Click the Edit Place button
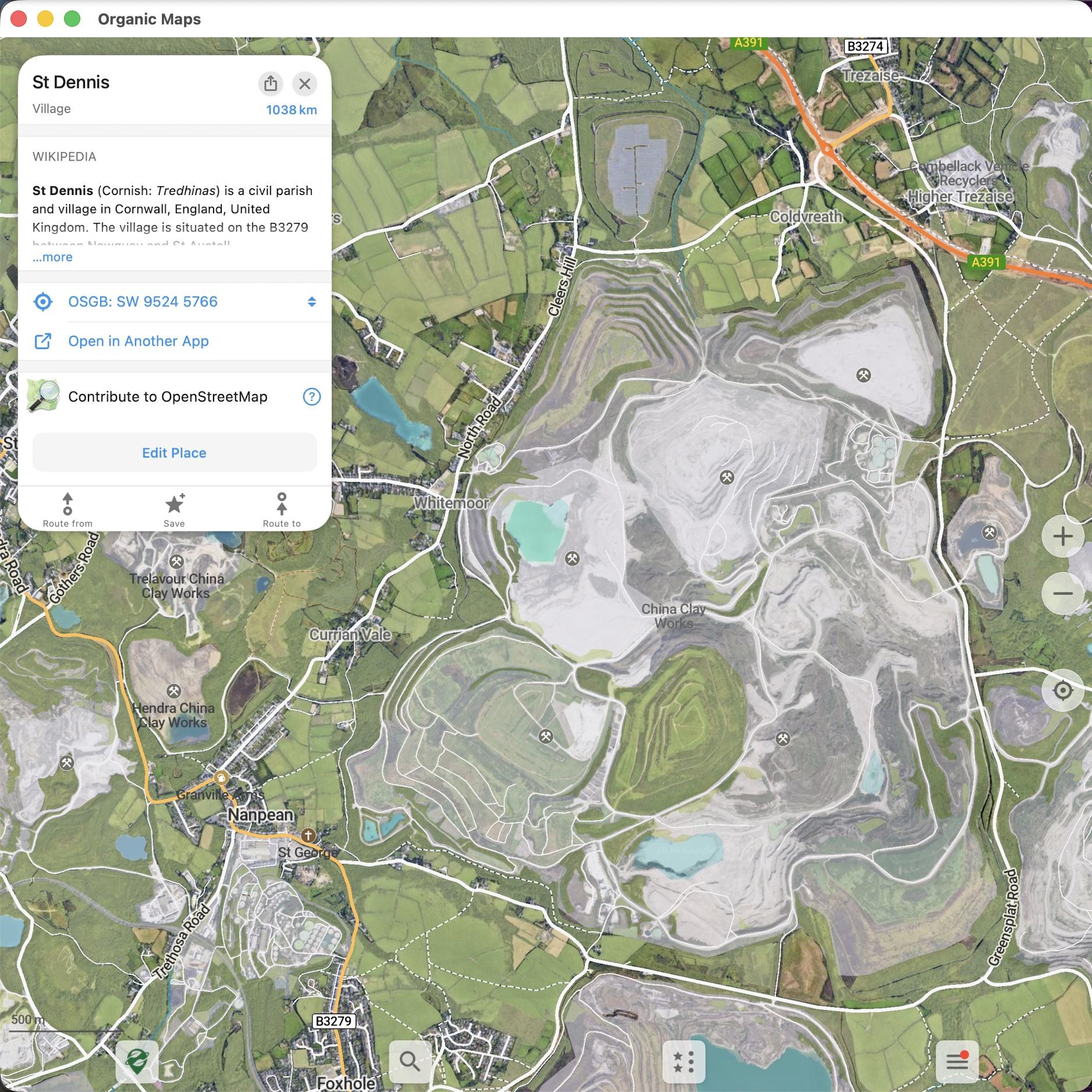1092x1092 pixels. [175, 452]
